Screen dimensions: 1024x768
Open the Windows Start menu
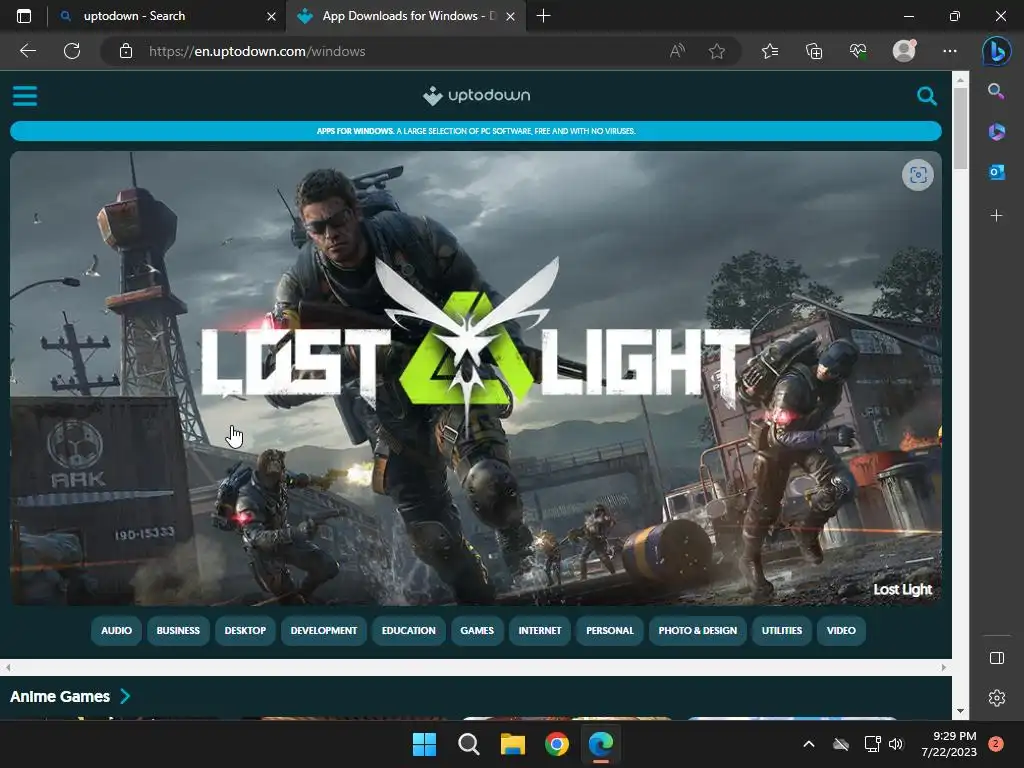[424, 744]
